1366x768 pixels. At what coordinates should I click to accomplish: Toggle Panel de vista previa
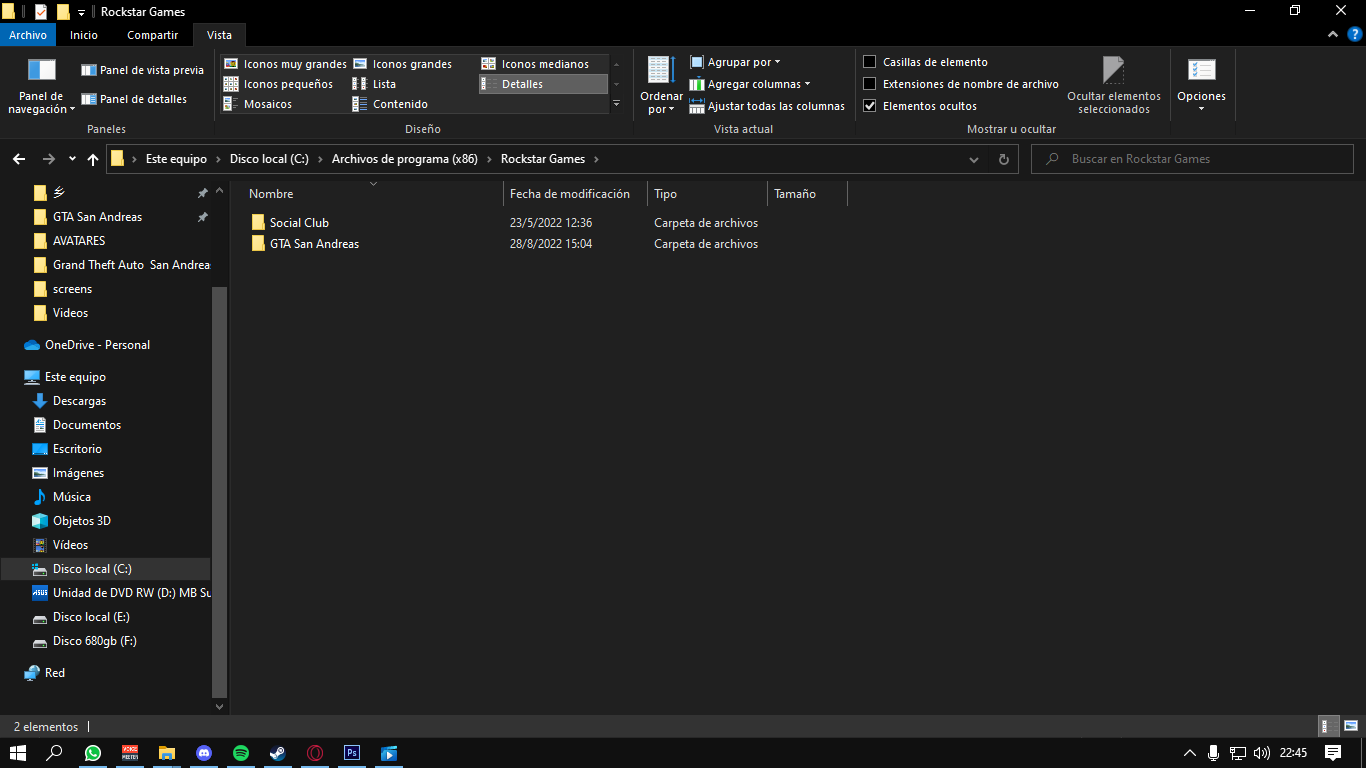tap(143, 70)
